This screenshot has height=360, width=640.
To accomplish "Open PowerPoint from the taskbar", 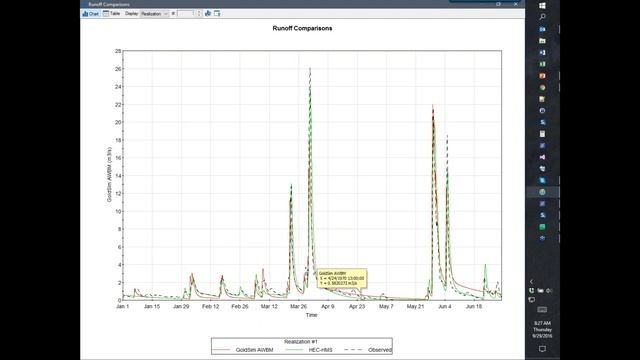I will [x=542, y=76].
